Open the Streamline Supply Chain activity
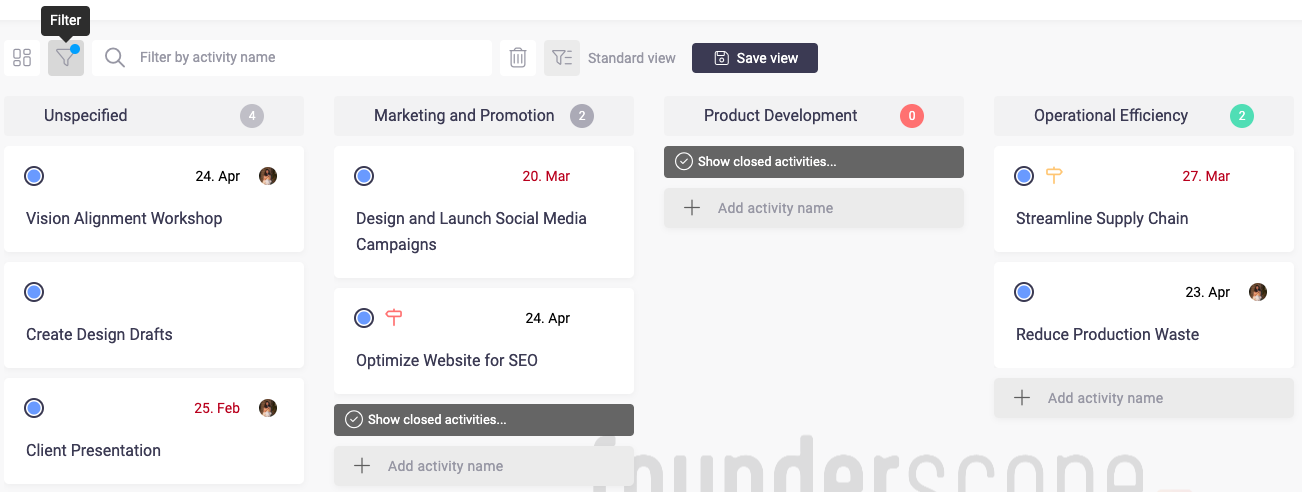The image size is (1302, 492). click(1102, 218)
